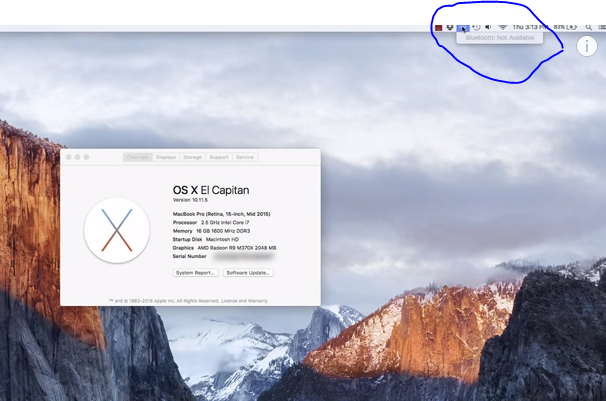Open the Dropbox menu bar icon
The width and height of the screenshot is (606, 401).
[449, 27]
